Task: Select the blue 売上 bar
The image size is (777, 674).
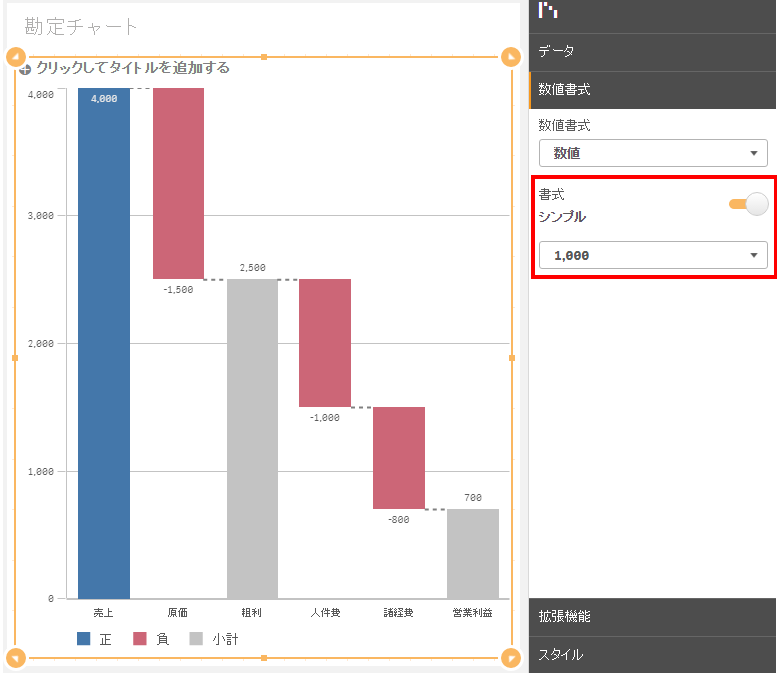Action: [x=104, y=343]
